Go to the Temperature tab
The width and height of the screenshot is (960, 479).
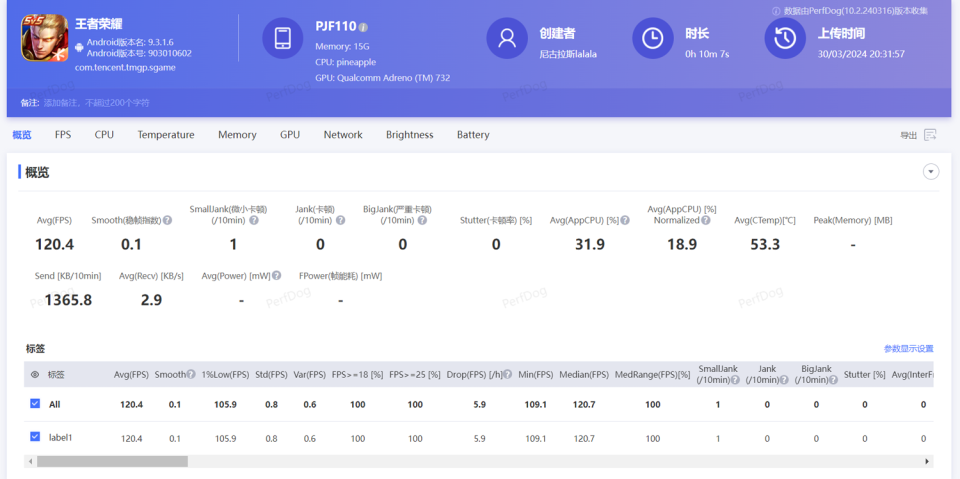click(x=166, y=135)
